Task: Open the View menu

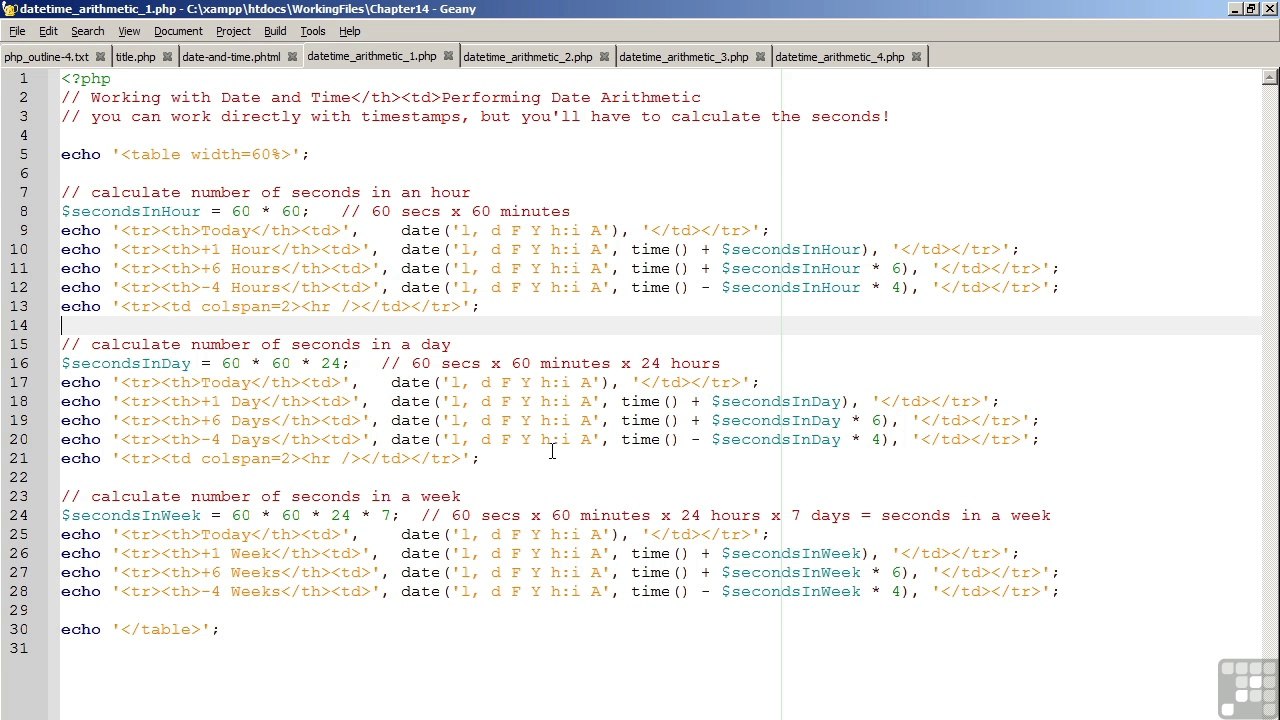Action: 129,31
